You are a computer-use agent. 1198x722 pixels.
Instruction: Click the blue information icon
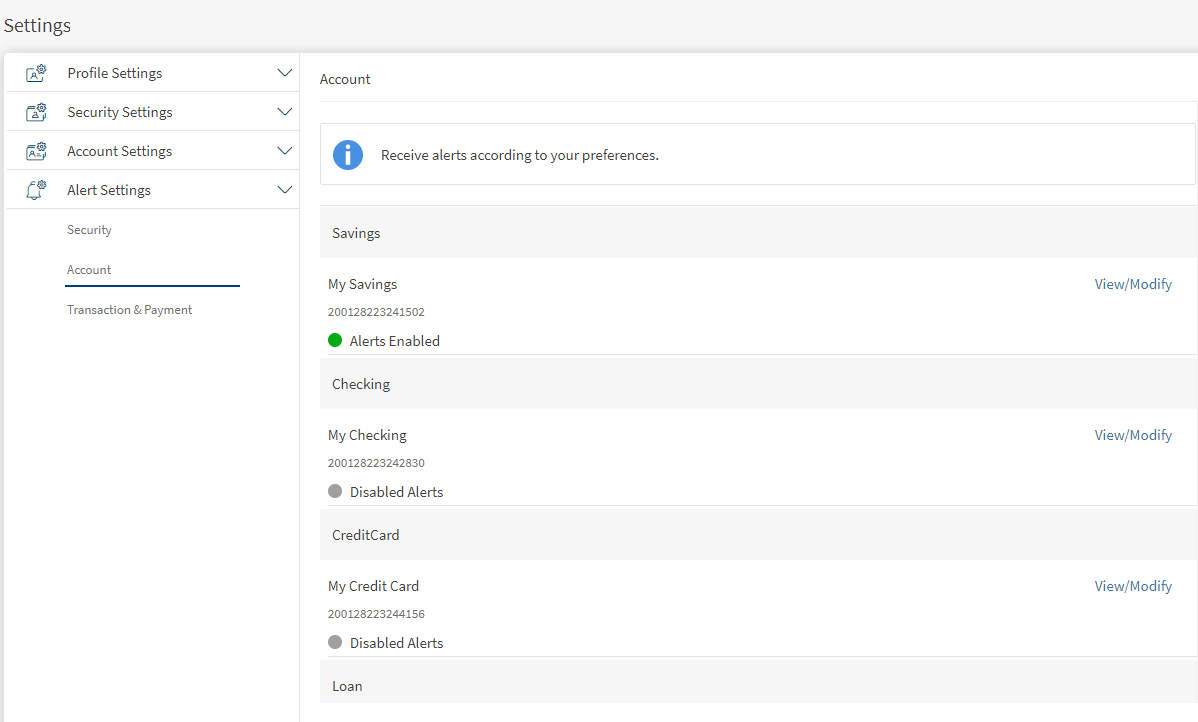click(x=348, y=155)
